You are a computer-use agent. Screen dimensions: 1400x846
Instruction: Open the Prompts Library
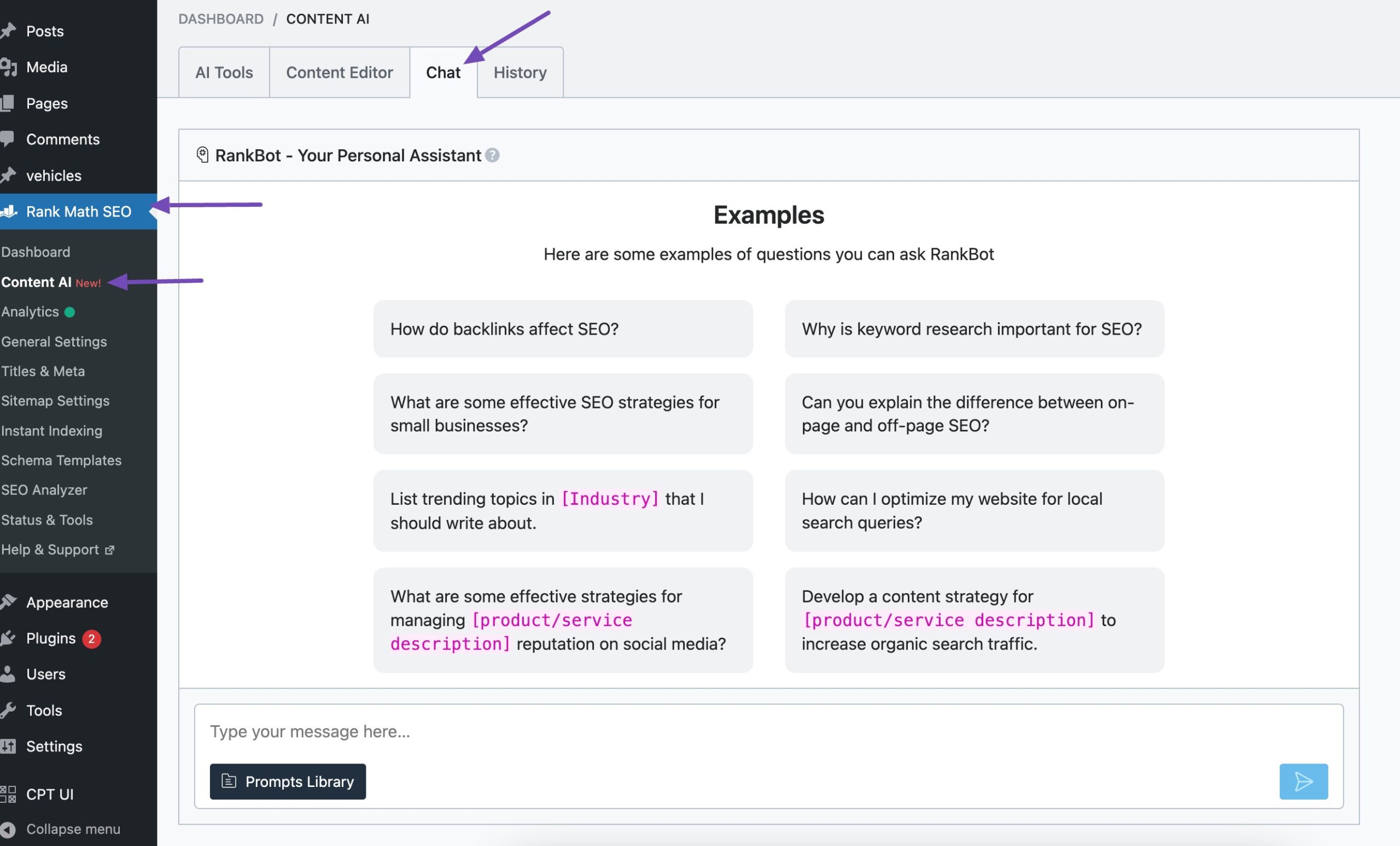pyautogui.click(x=288, y=781)
